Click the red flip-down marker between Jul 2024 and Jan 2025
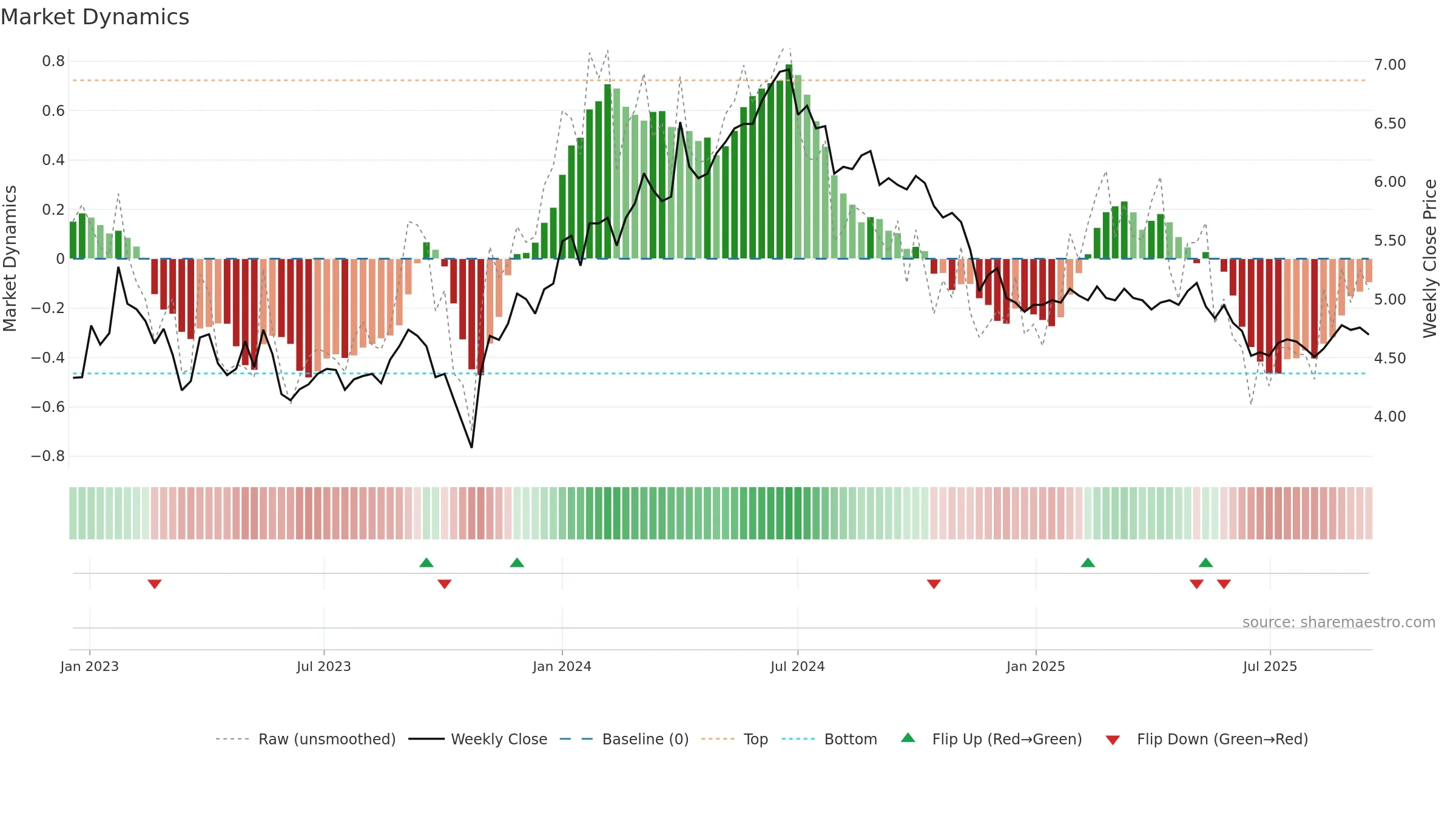The height and width of the screenshot is (819, 1456). click(x=934, y=584)
